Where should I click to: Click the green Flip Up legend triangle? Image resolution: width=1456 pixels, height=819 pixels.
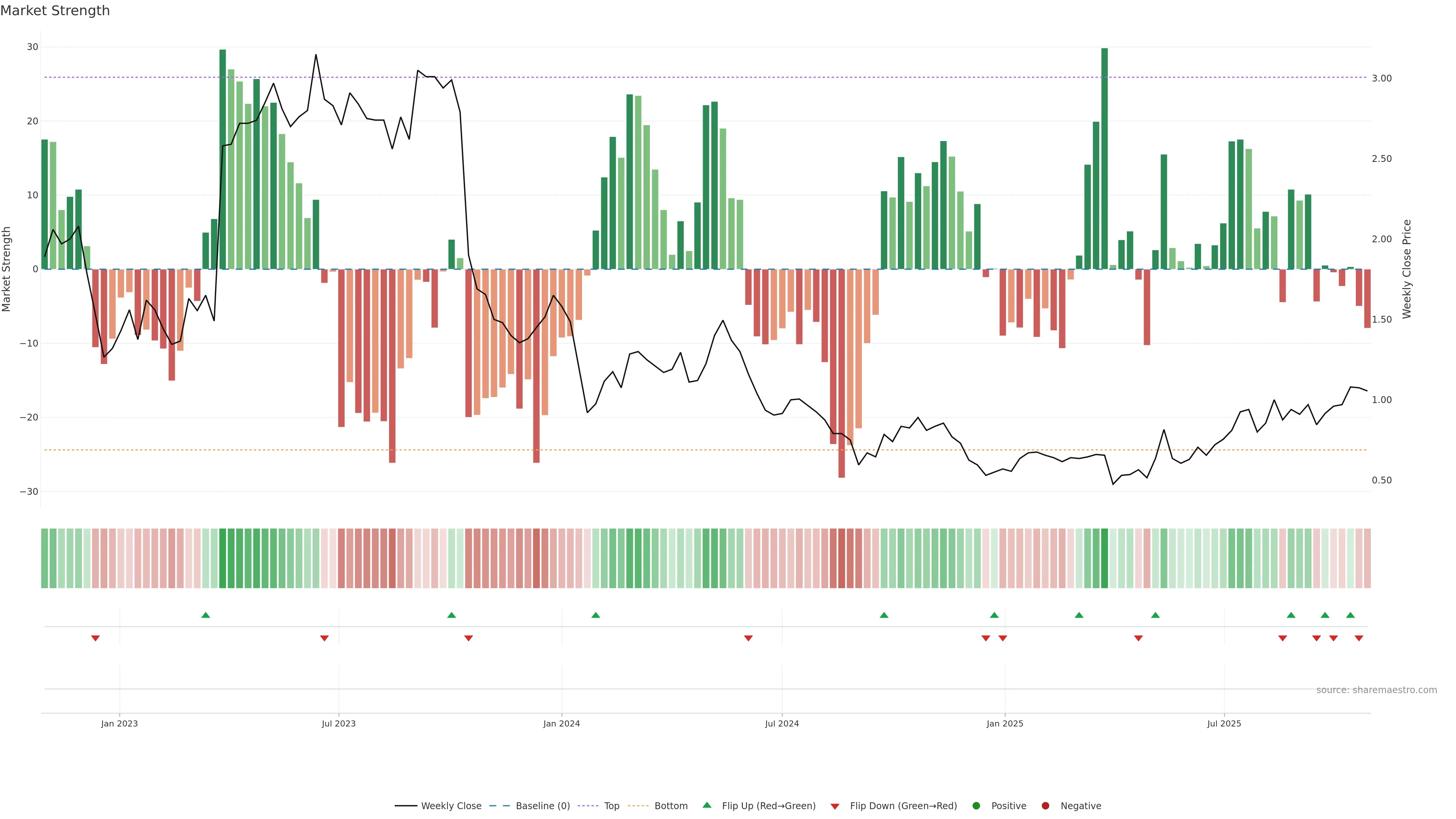point(706,805)
